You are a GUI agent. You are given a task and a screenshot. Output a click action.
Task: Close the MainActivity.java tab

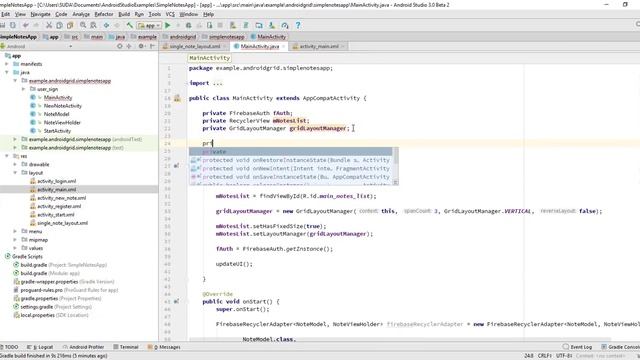tap(283, 47)
